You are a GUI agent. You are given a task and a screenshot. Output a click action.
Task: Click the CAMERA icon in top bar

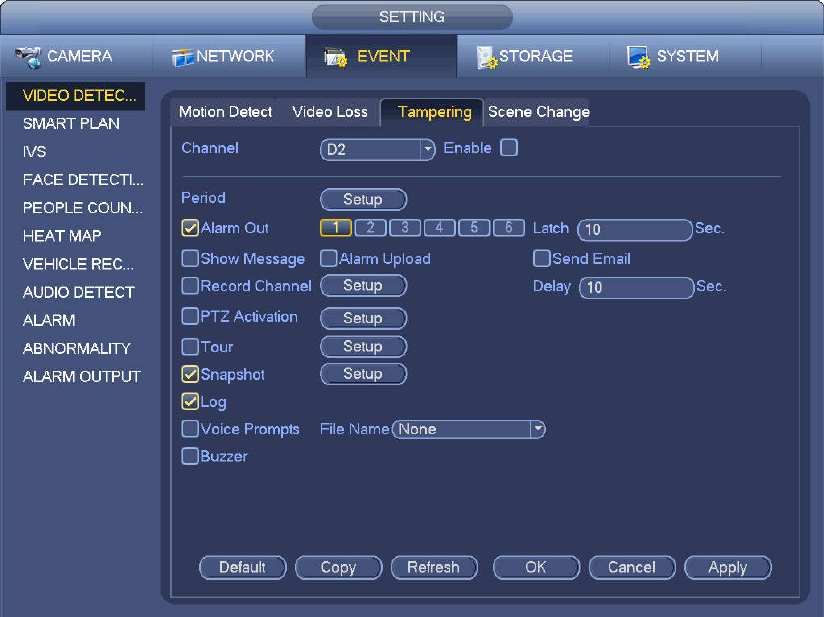coord(28,57)
